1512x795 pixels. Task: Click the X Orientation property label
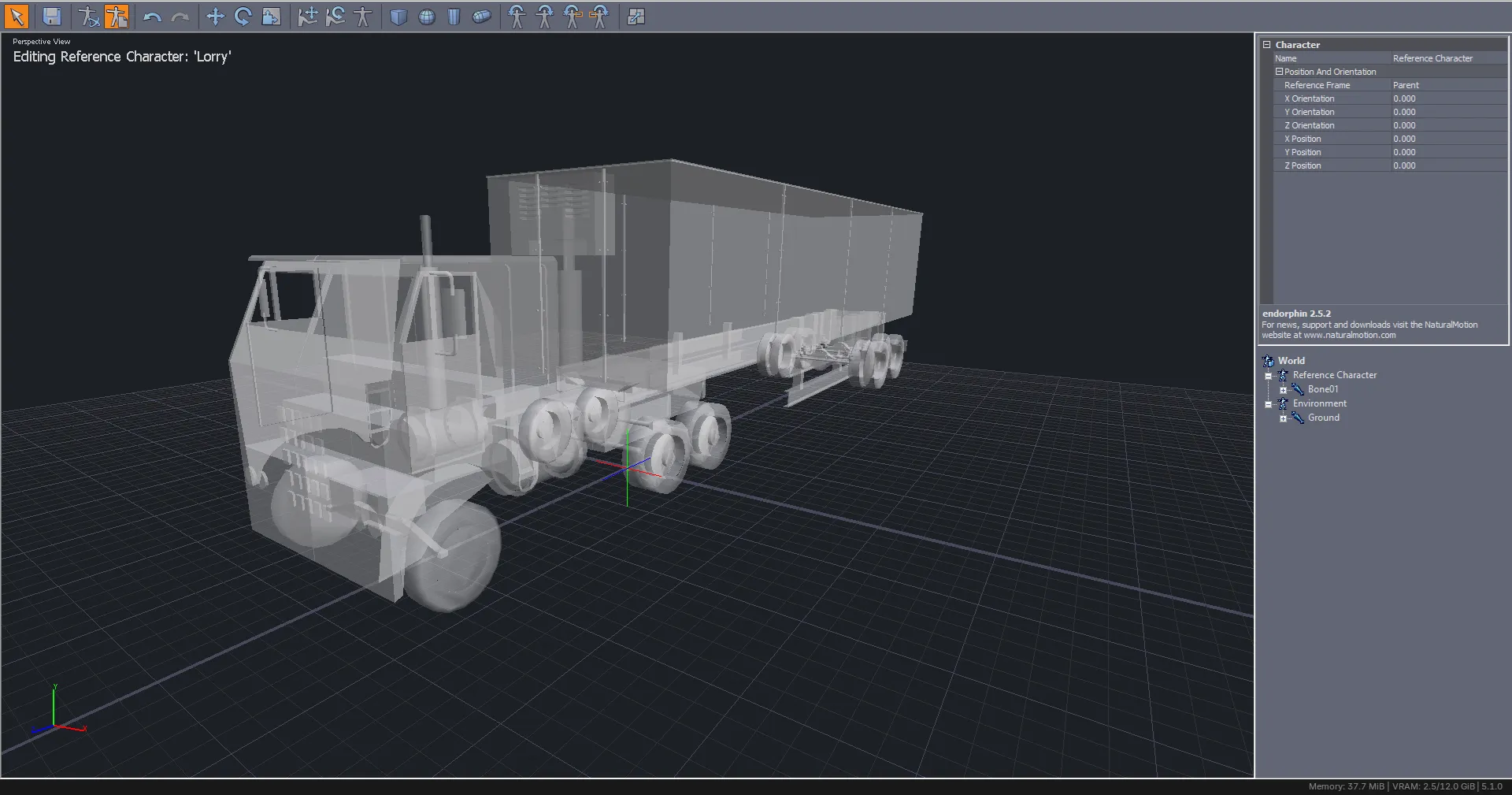coord(1309,98)
